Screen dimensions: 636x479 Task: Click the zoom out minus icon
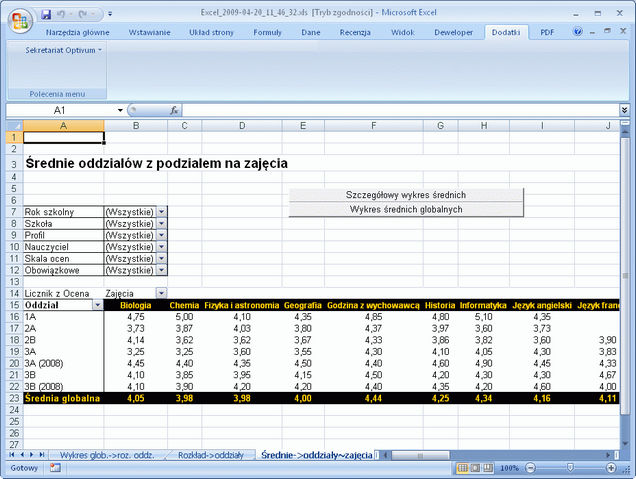[x=530, y=468]
